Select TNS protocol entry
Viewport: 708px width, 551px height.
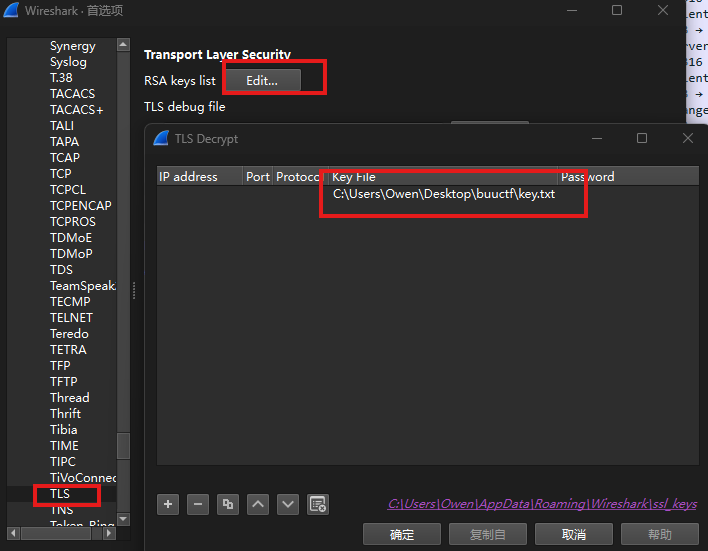(62, 510)
